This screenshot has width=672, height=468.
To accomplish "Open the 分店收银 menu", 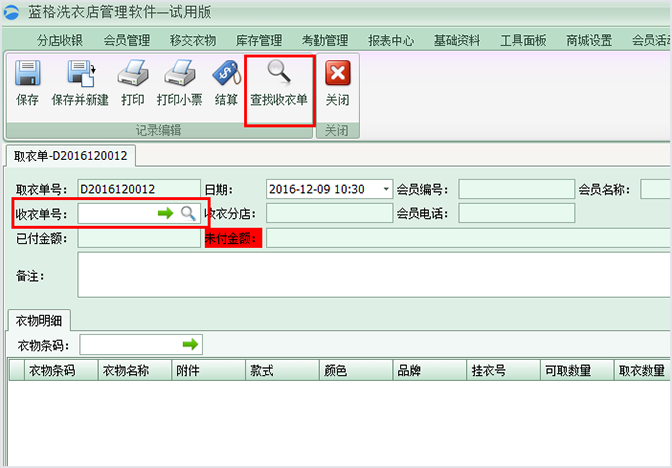I will point(60,40).
